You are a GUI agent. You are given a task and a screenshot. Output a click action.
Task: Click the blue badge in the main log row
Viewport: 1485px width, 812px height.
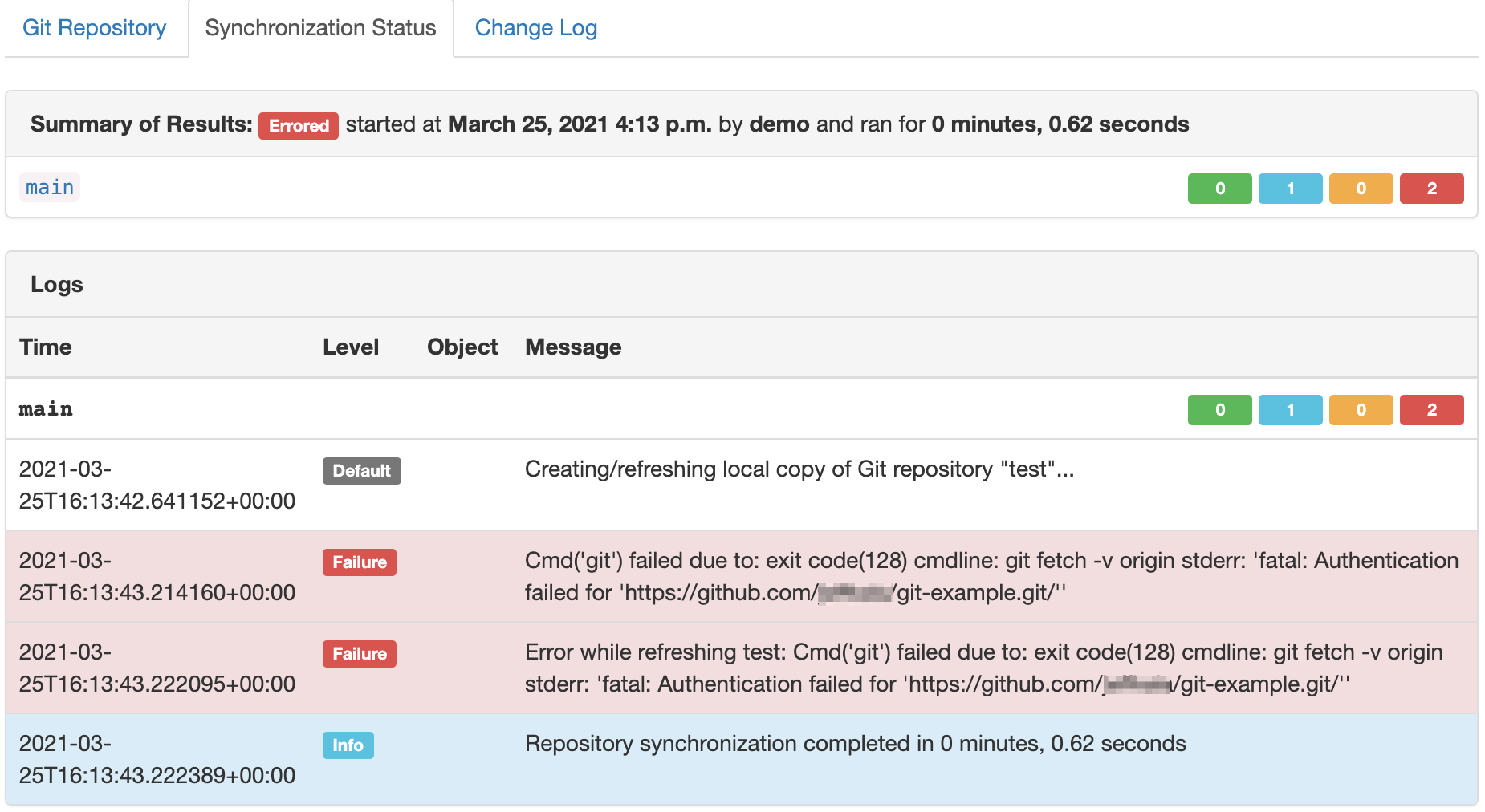1290,410
